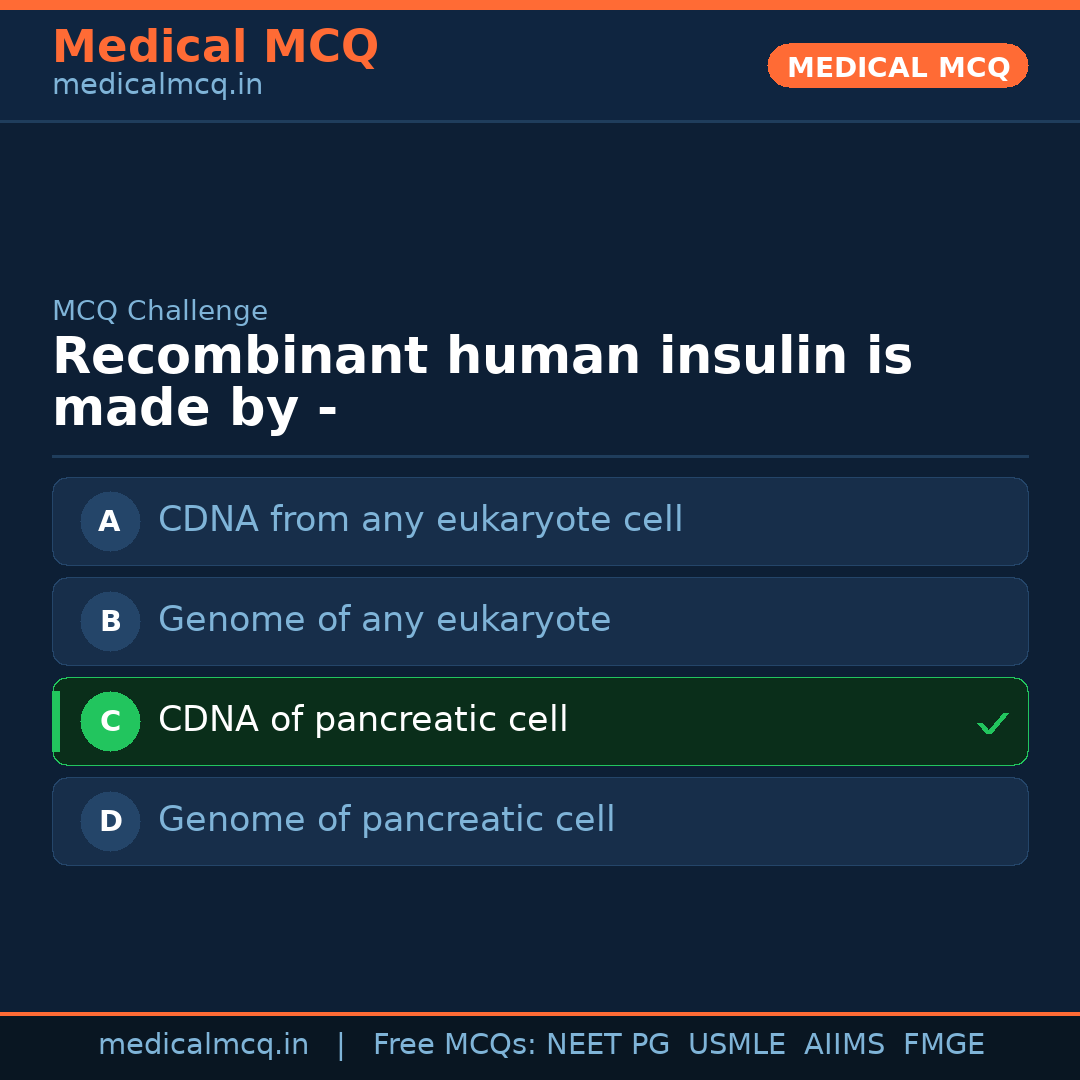Click the letter B circle badge
This screenshot has height=1080, width=1080.
point(110,621)
